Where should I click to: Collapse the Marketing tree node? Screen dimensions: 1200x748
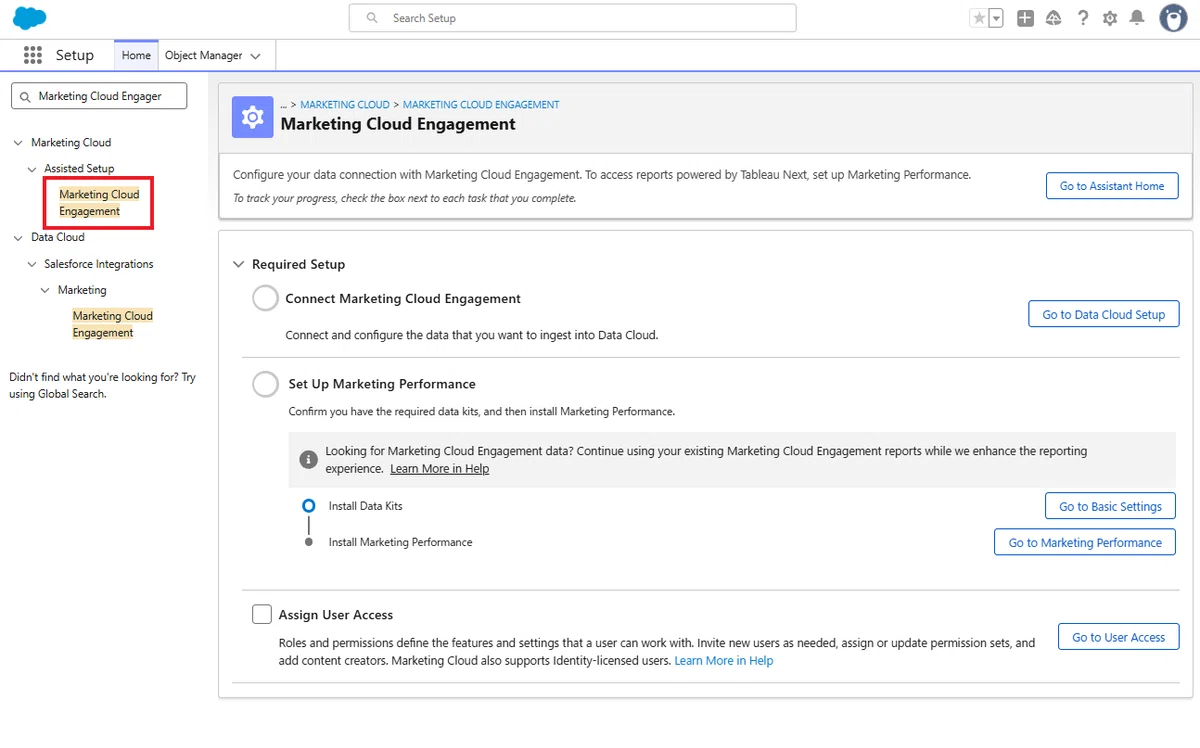point(45,290)
